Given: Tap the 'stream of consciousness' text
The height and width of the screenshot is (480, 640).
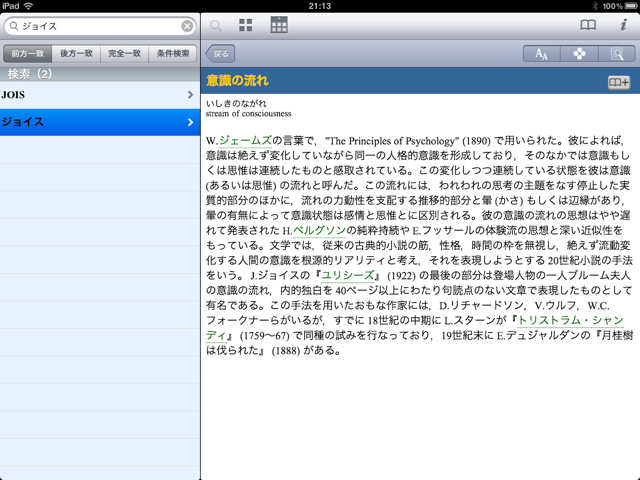Looking at the screenshot, I should (248, 113).
